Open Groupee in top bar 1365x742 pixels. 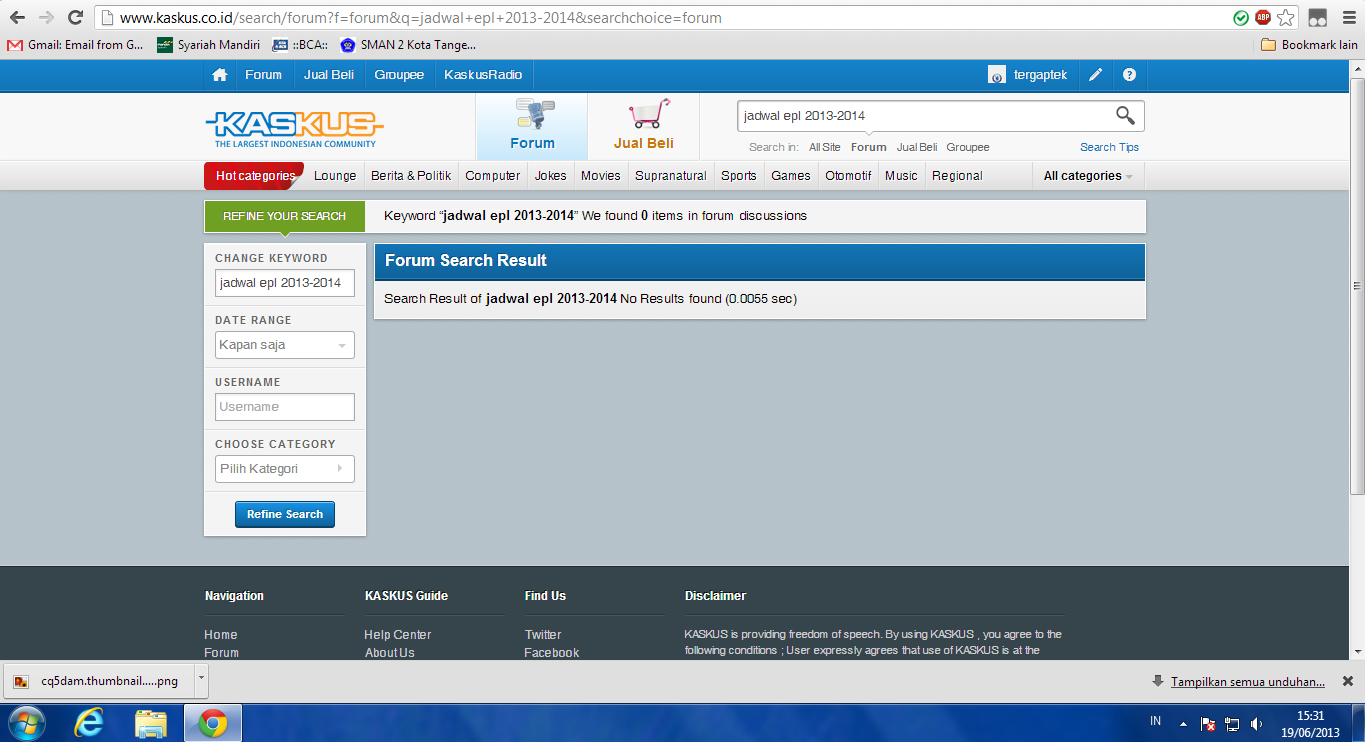point(399,75)
